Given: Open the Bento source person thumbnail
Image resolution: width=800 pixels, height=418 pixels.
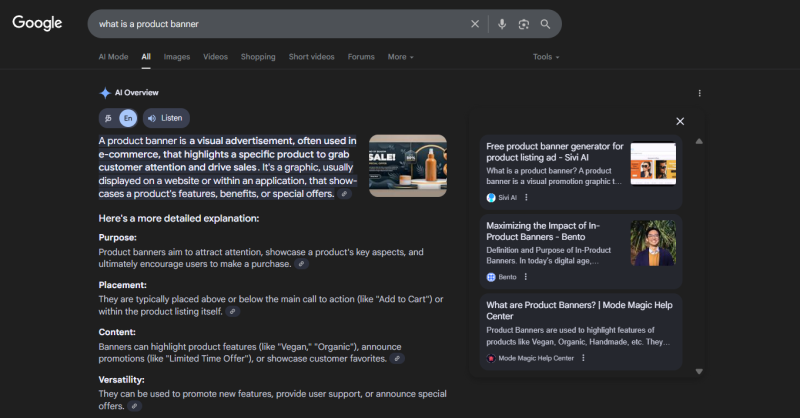Looking at the screenshot, I should pos(653,243).
